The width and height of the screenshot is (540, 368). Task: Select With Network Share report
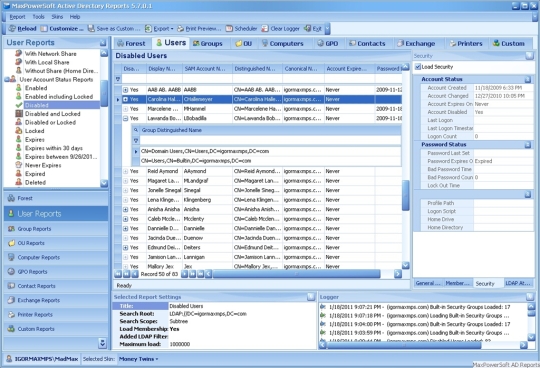(x=51, y=54)
